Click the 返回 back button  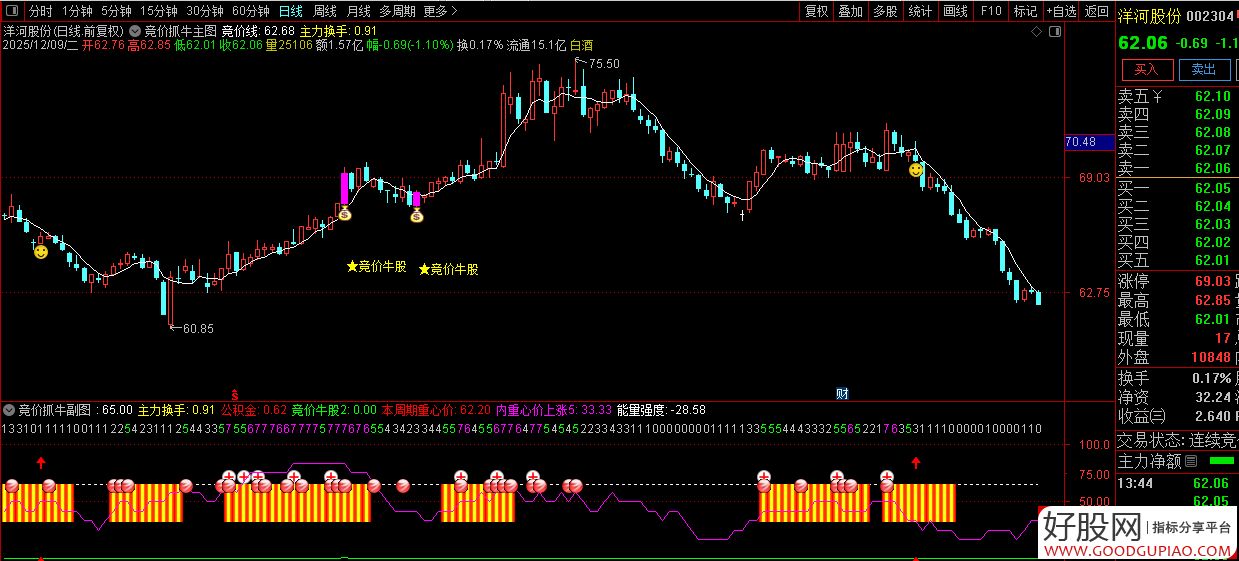tap(1096, 12)
